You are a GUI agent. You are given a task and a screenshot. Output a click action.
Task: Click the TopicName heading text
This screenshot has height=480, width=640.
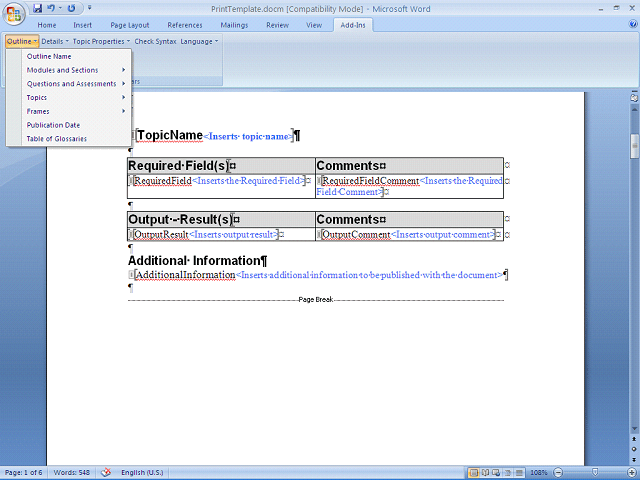click(x=170, y=135)
